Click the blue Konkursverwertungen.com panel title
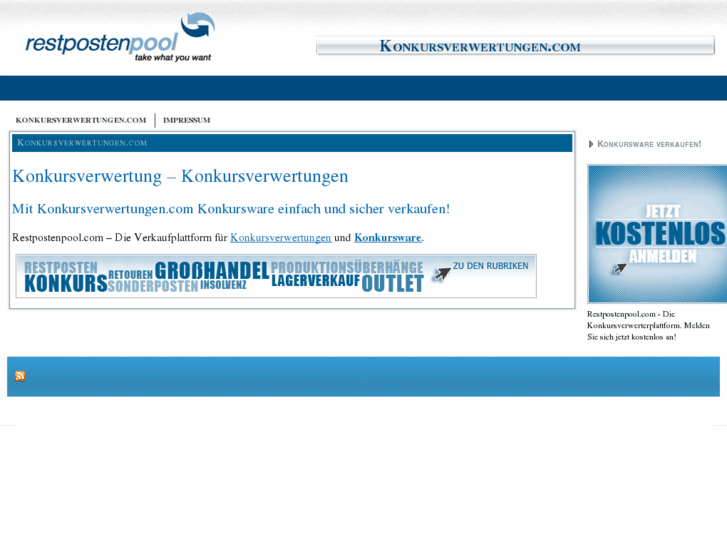Image resolution: width=727 pixels, height=545 pixels. (292, 143)
